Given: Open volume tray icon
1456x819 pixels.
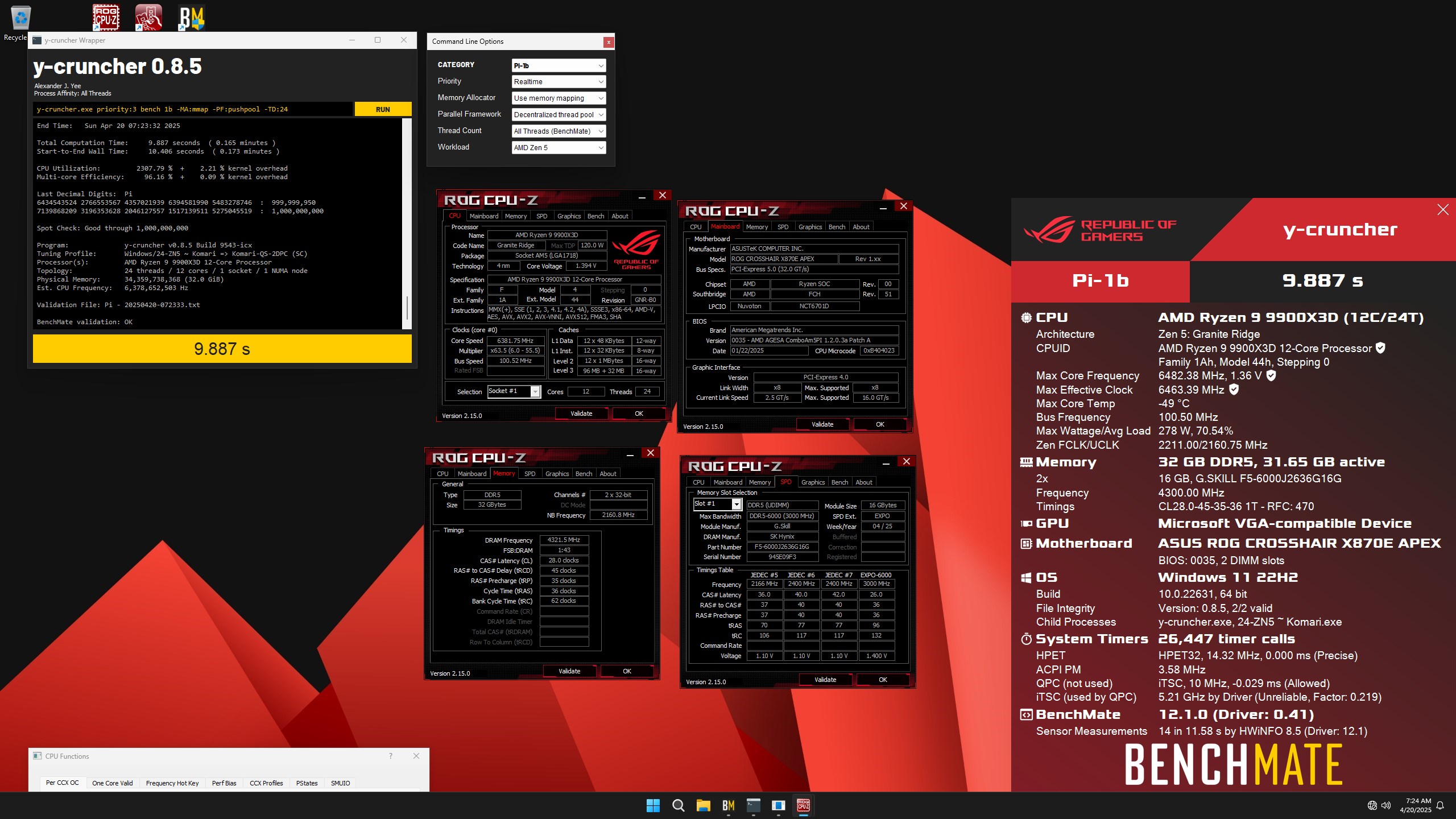Looking at the screenshot, I should pyautogui.click(x=1386, y=805).
